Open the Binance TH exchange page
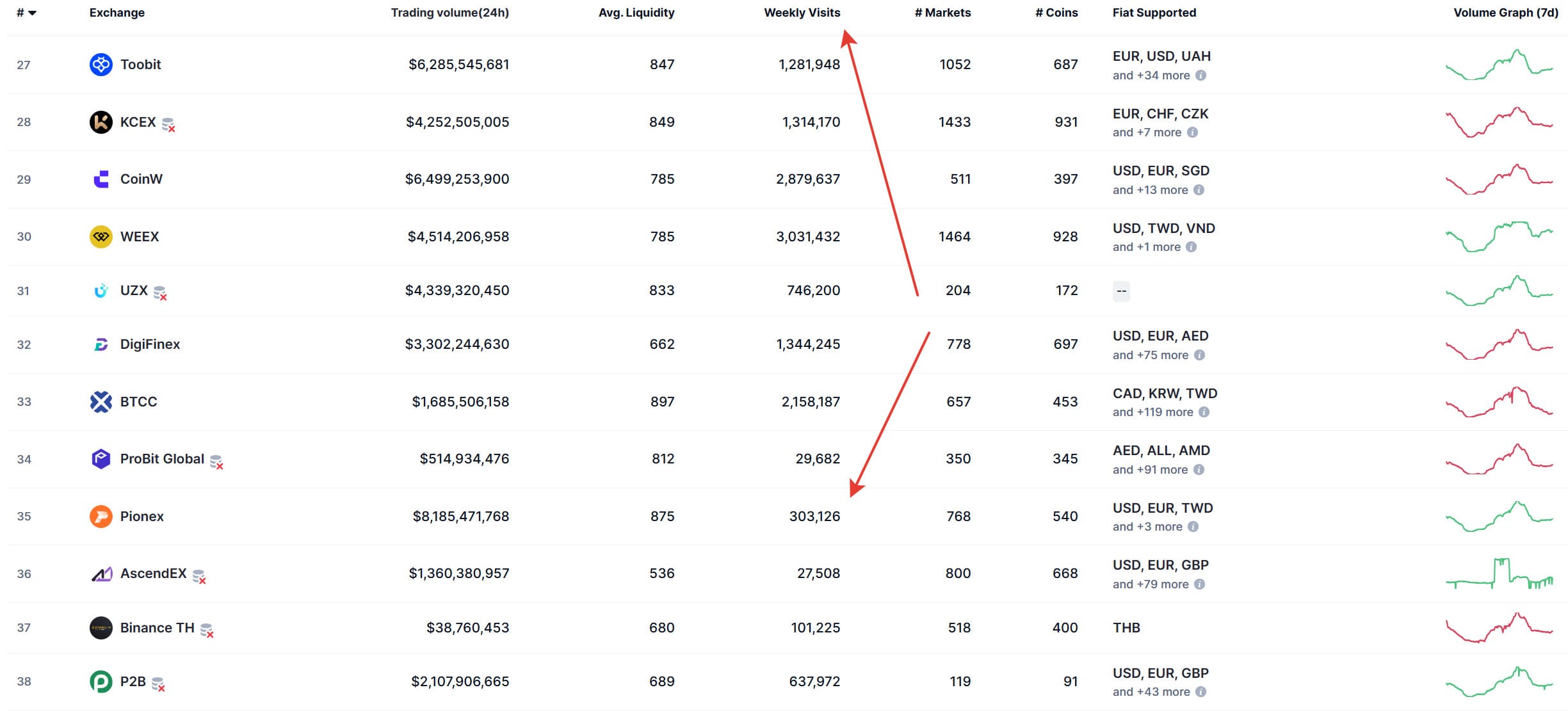The image size is (1568, 715). coord(156,627)
